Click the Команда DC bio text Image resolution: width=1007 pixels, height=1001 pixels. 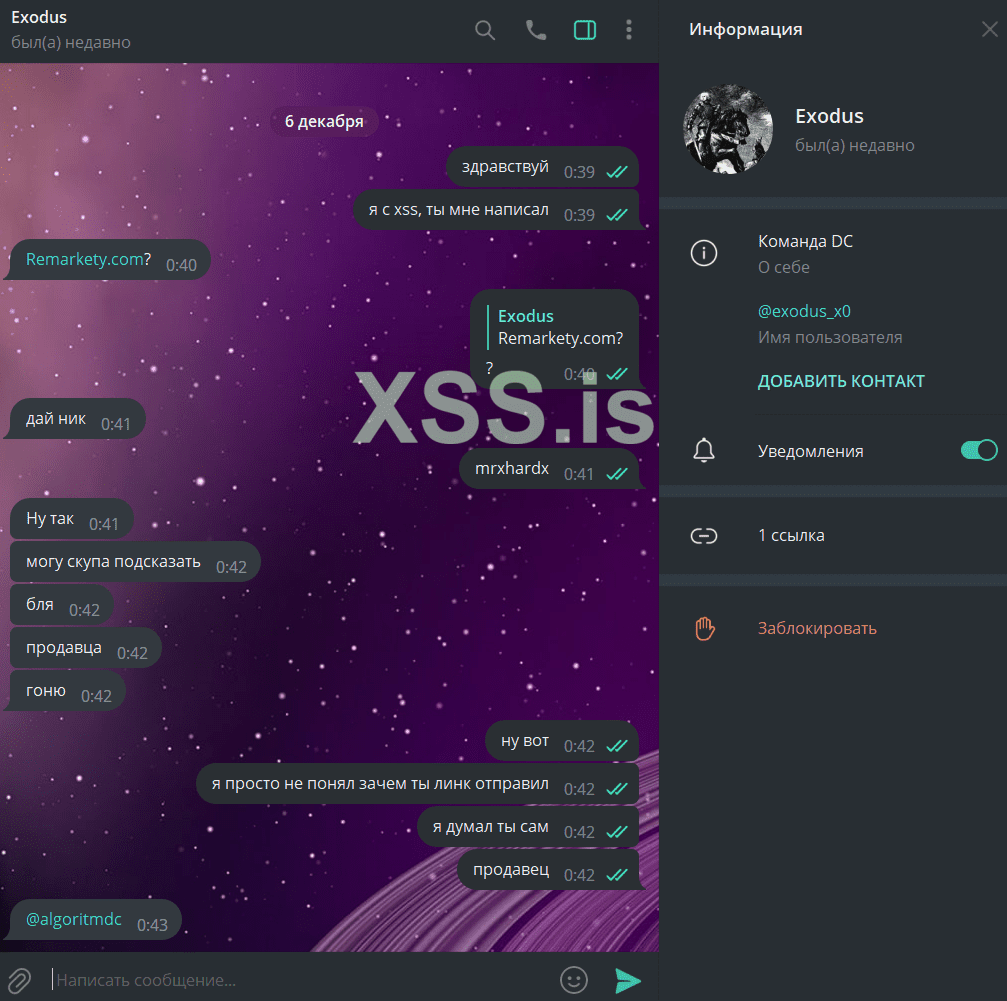click(805, 241)
